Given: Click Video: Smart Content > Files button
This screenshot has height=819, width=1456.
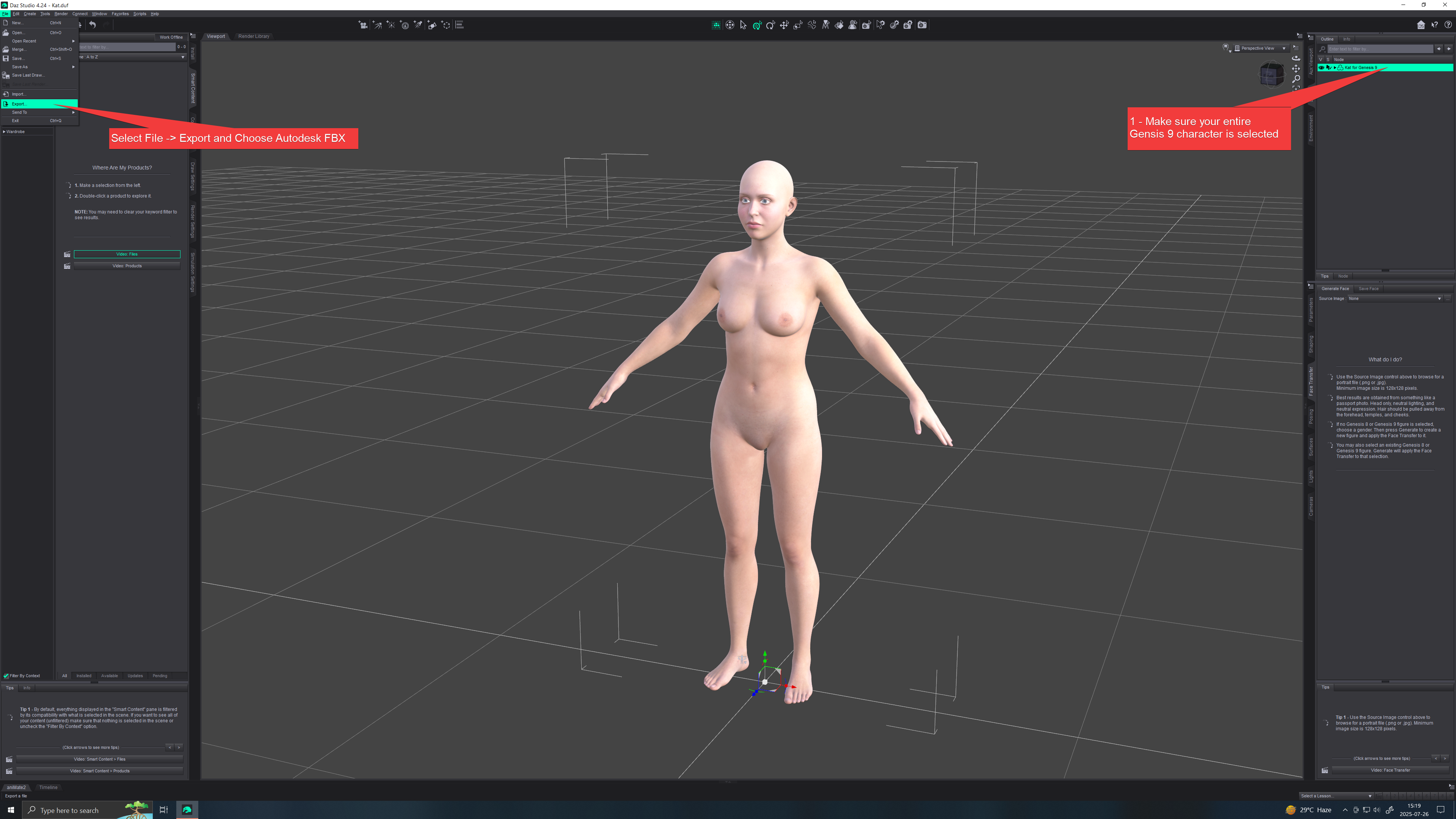Looking at the screenshot, I should click(x=99, y=759).
